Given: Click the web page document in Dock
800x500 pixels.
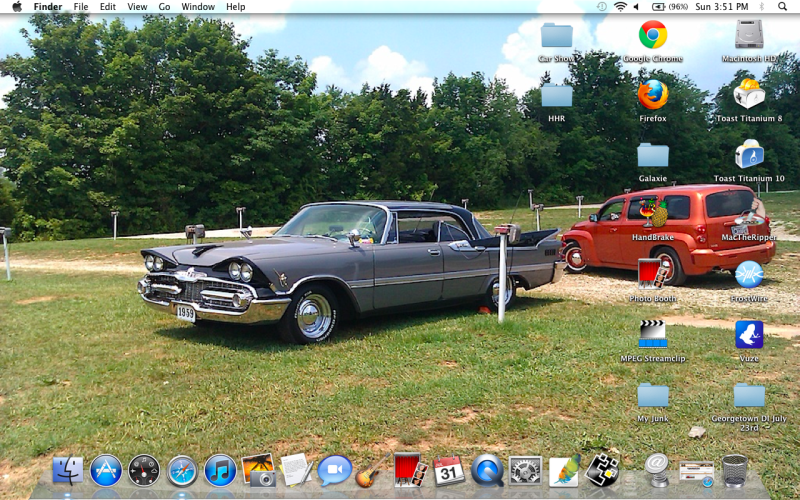Looking at the screenshot, I should (696, 473).
